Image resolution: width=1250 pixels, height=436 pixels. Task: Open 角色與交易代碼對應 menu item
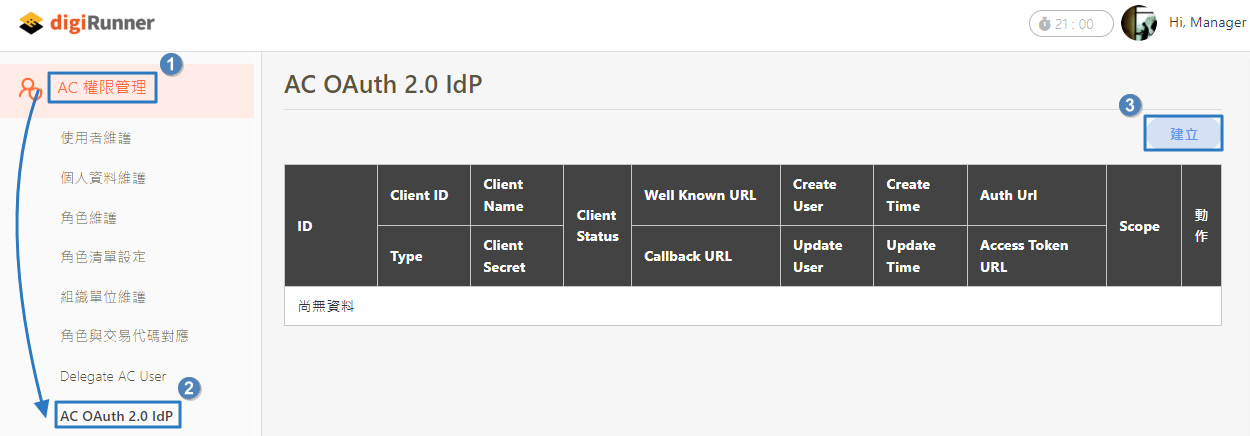[124, 336]
